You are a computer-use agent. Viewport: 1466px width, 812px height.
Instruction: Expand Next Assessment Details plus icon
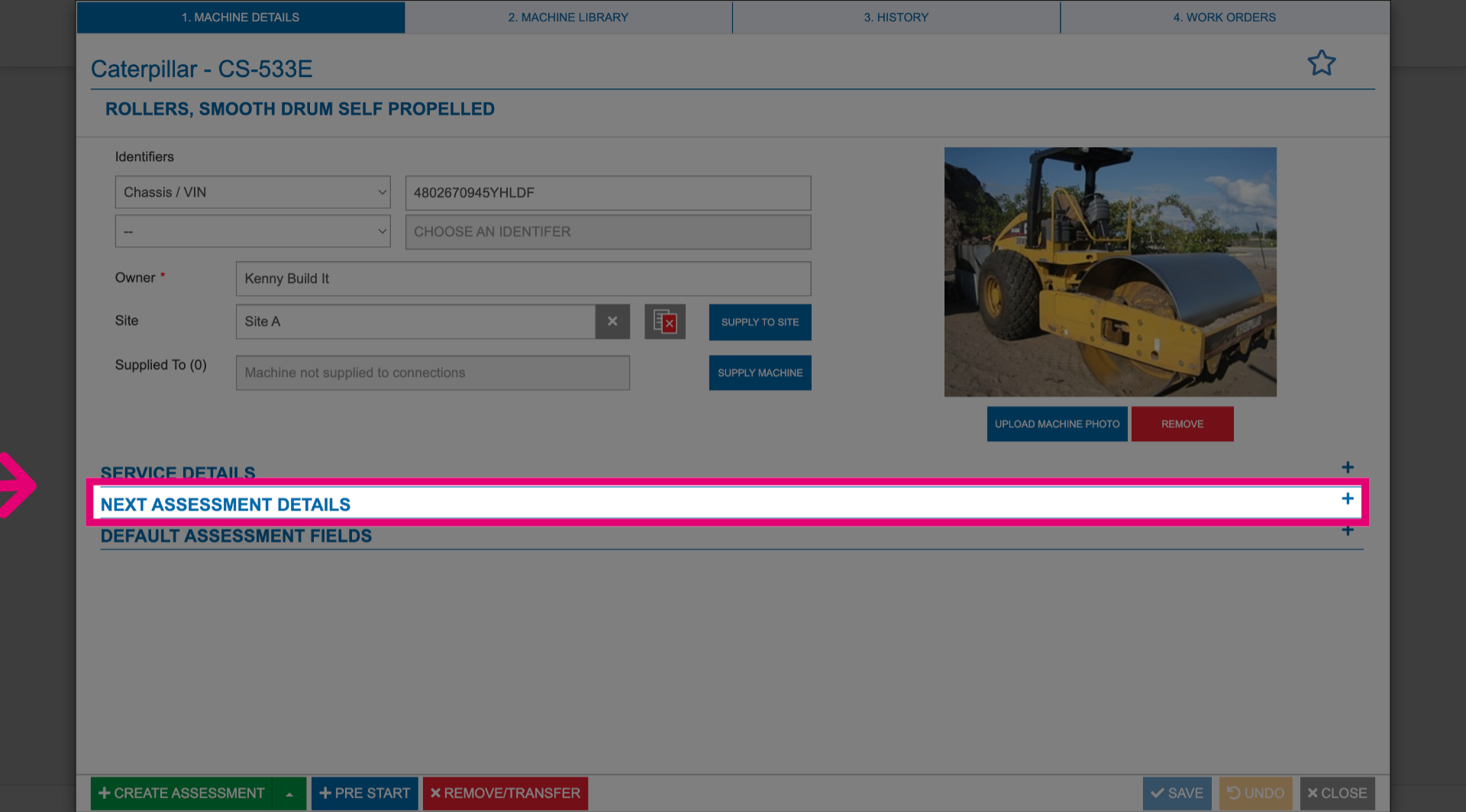click(x=1348, y=498)
